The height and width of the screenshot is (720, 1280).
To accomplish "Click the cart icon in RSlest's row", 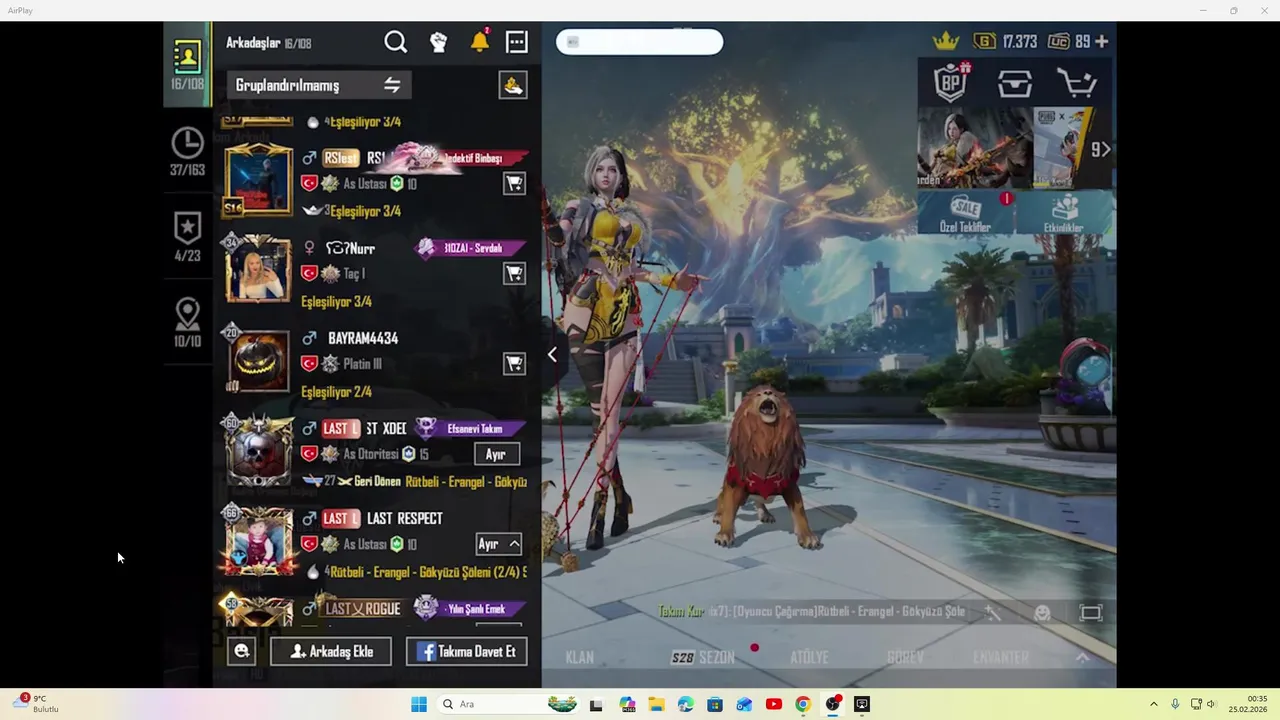I will click(514, 184).
